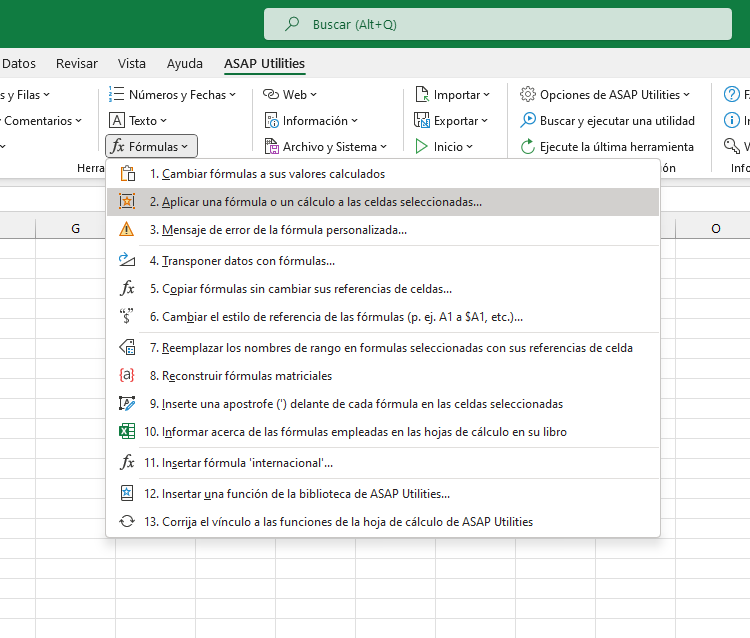Screen dimensions: 750x638
Task: Expand the Información dropdown
Action: point(311,121)
